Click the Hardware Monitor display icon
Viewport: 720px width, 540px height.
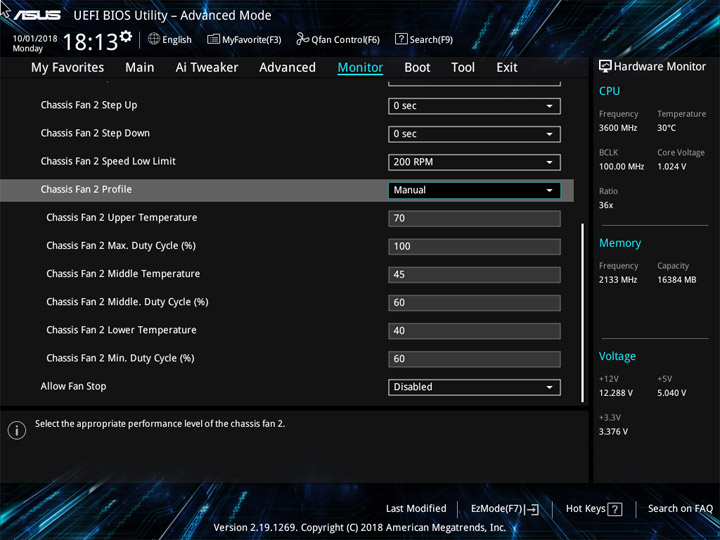[605, 67]
